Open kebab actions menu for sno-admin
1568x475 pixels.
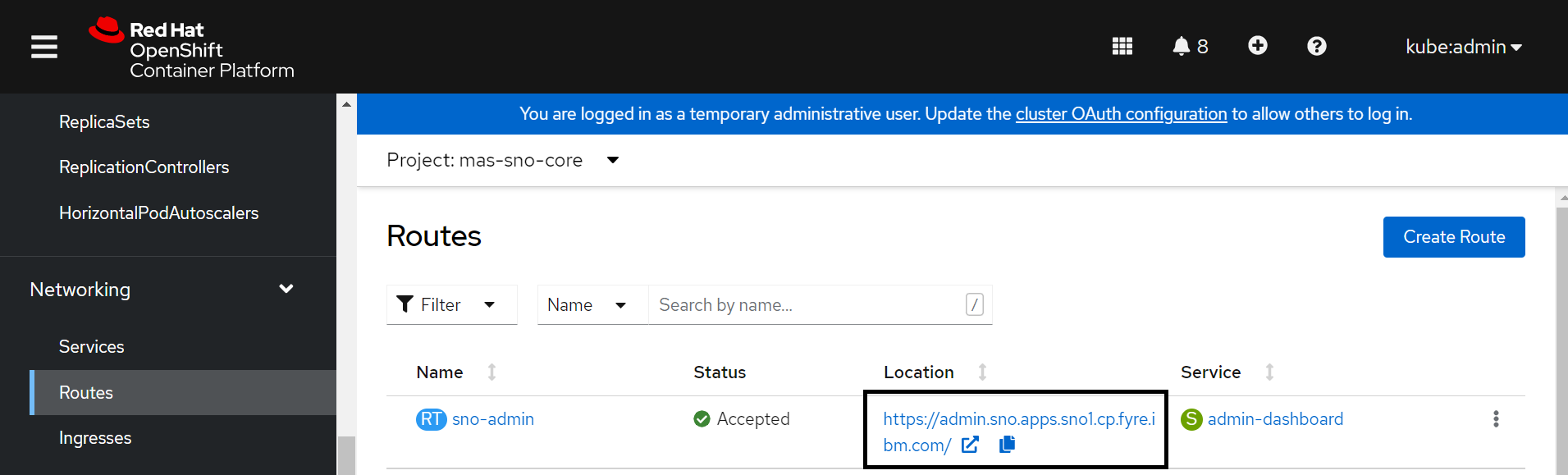coord(1496,419)
